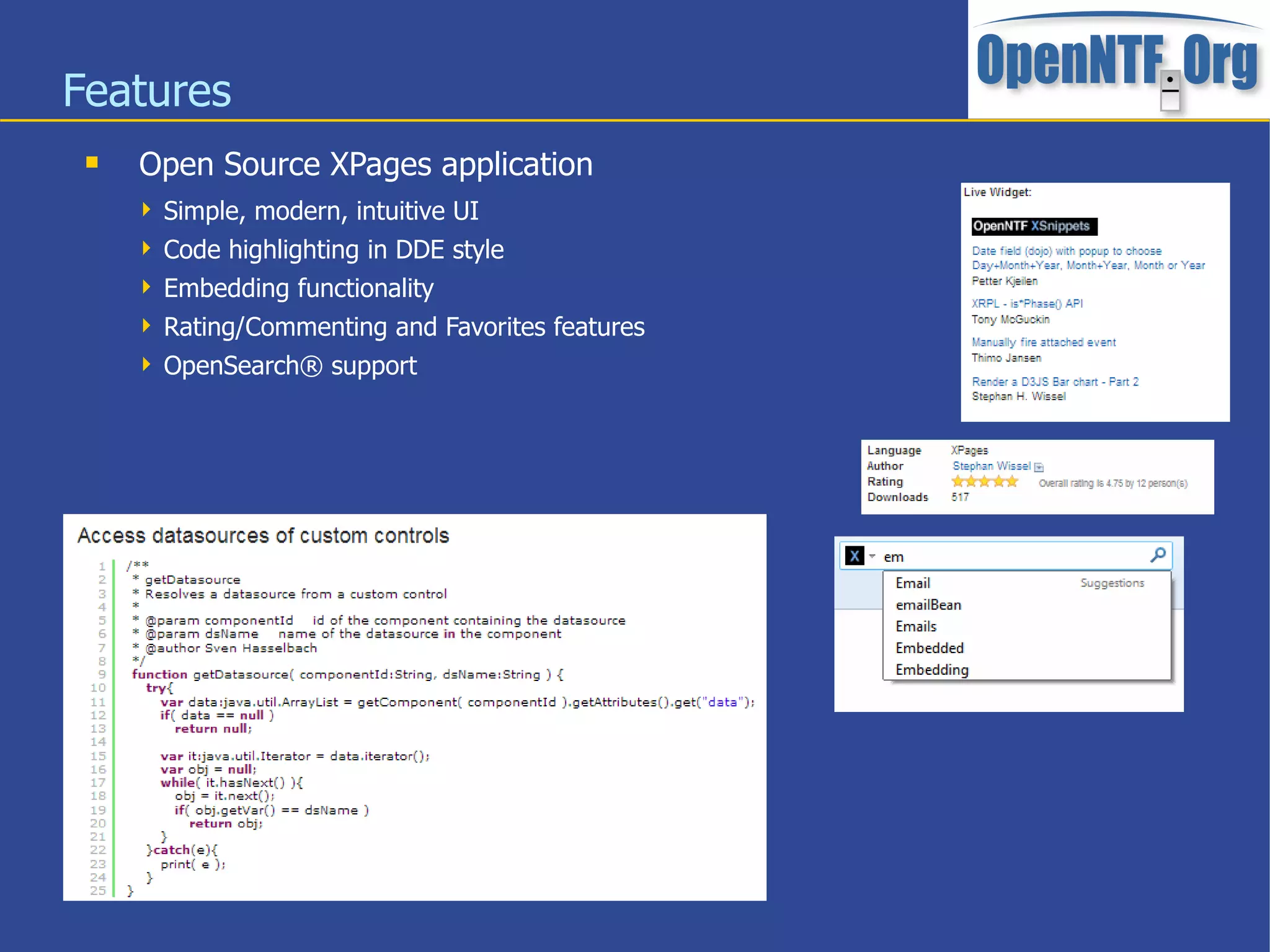The width and height of the screenshot is (1270, 952).
Task: Click the 'function getDatasource' code line
Action: coord(347,675)
